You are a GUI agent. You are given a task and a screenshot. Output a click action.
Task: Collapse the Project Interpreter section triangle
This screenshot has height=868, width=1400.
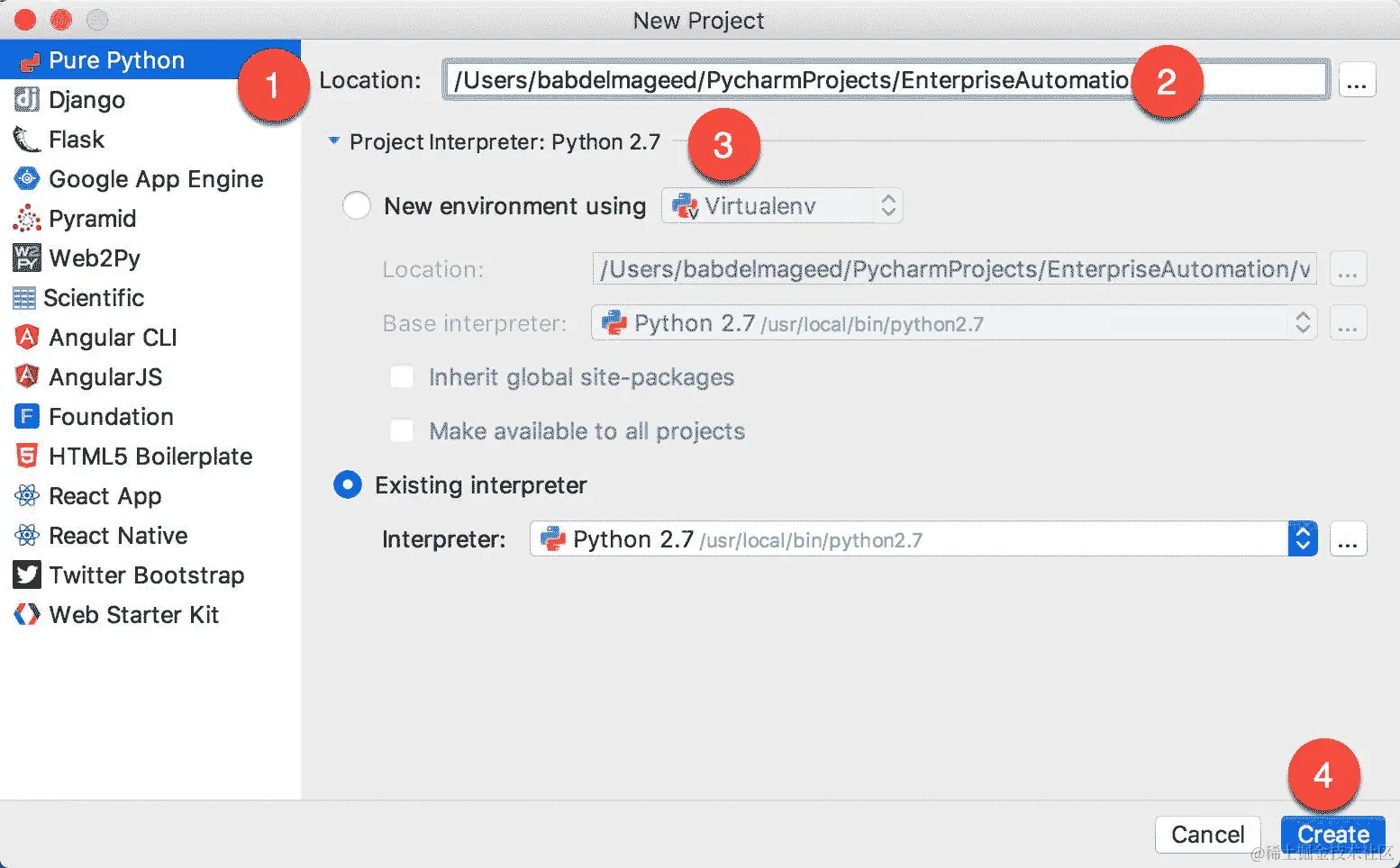coord(334,141)
